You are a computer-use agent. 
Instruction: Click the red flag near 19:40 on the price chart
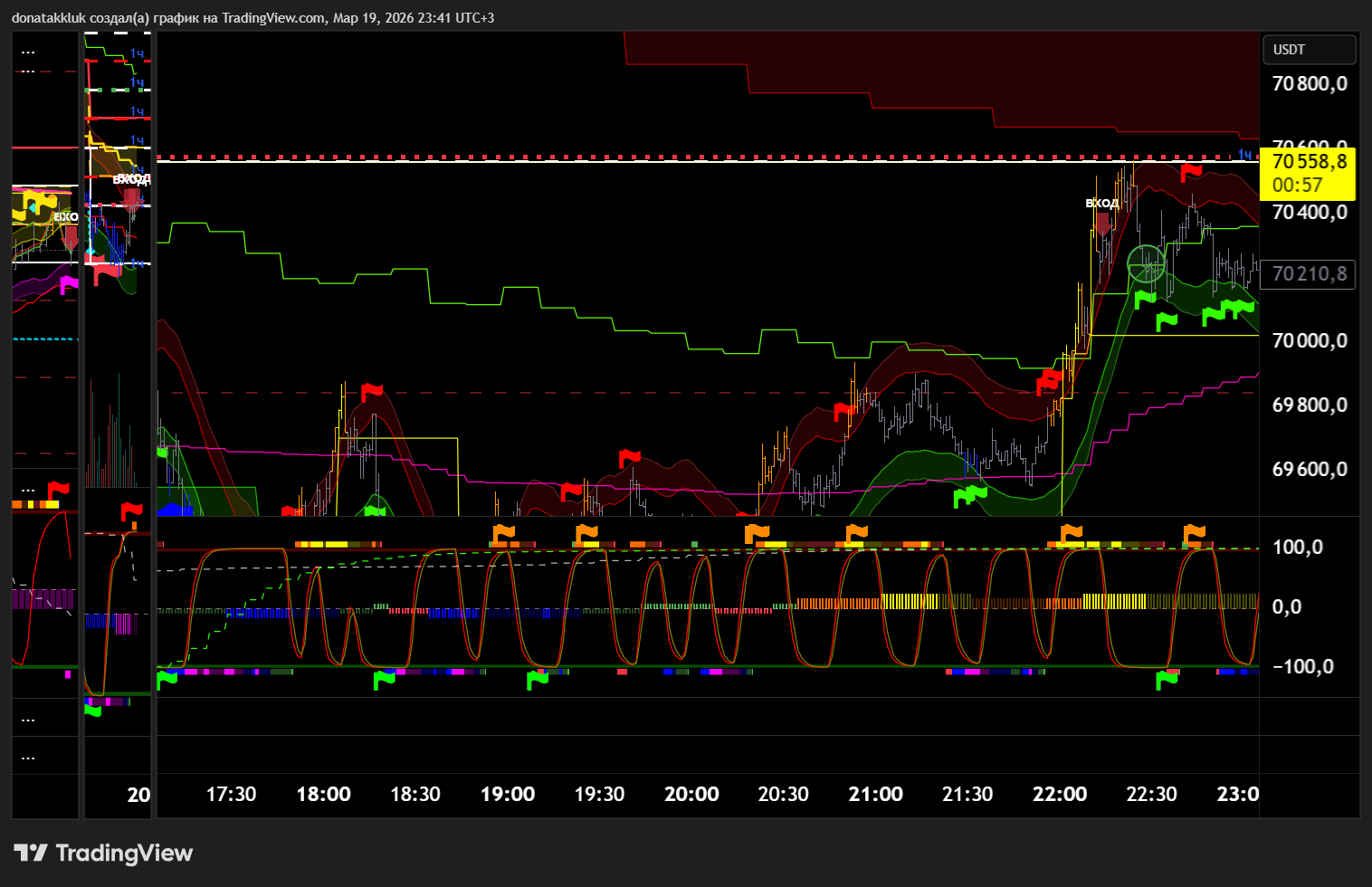[x=629, y=458]
